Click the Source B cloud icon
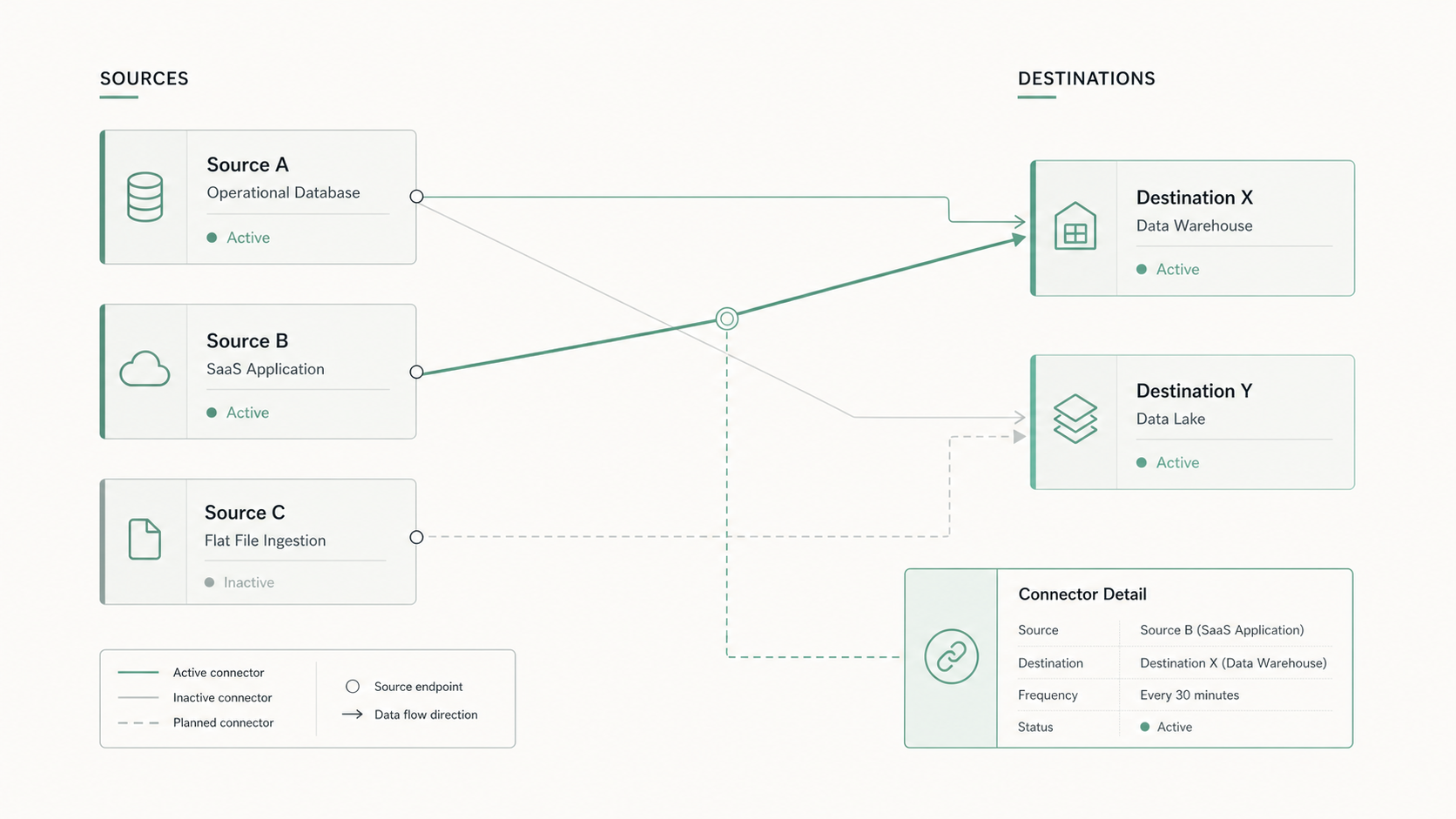This screenshot has height=819, width=1456. click(145, 369)
